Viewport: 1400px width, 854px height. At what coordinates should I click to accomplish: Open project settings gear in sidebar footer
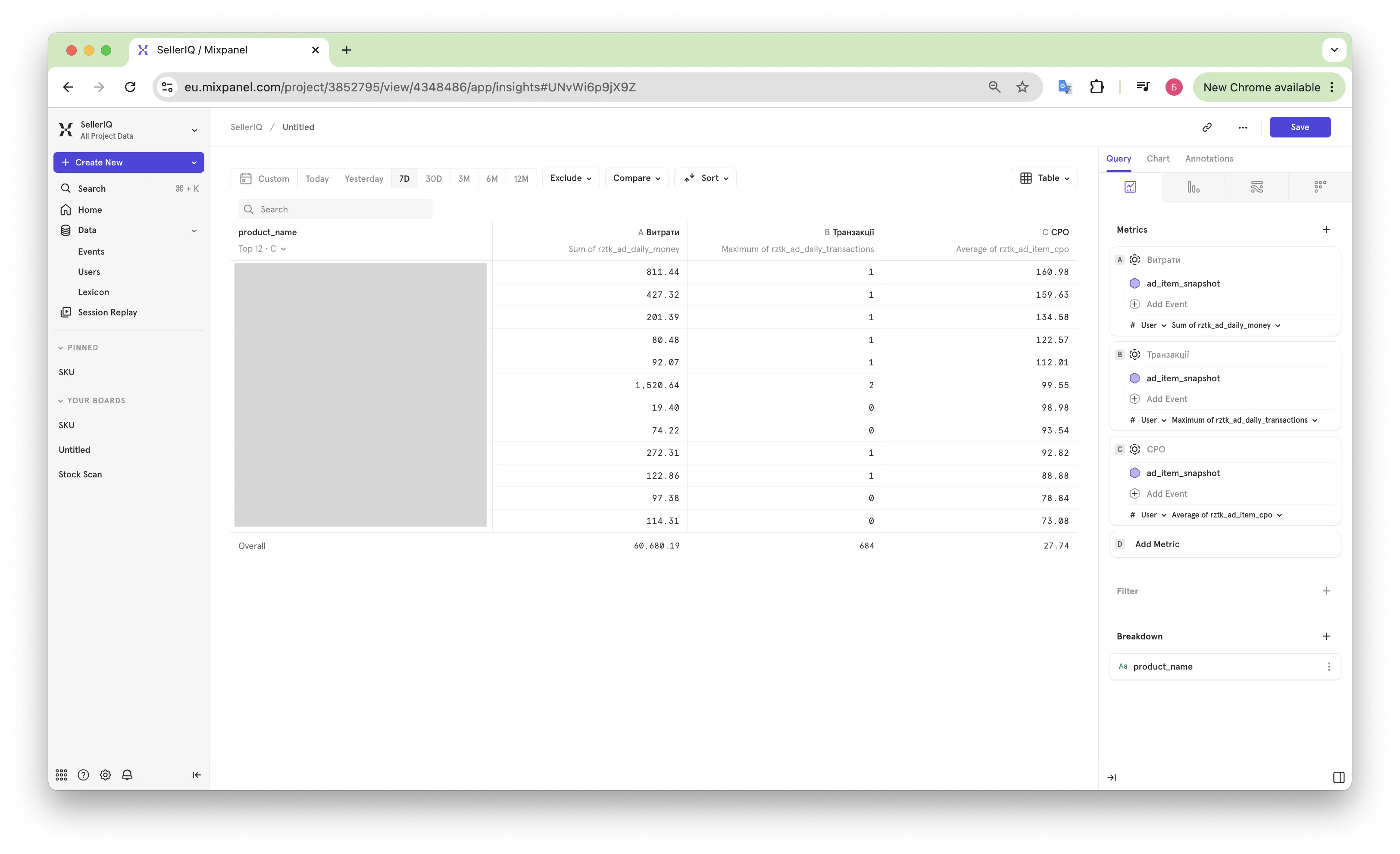105,775
